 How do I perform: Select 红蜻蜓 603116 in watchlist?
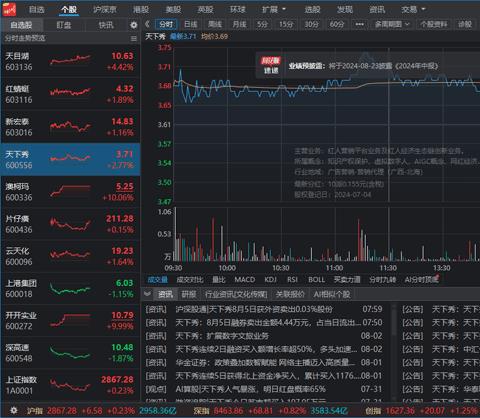click(70, 94)
